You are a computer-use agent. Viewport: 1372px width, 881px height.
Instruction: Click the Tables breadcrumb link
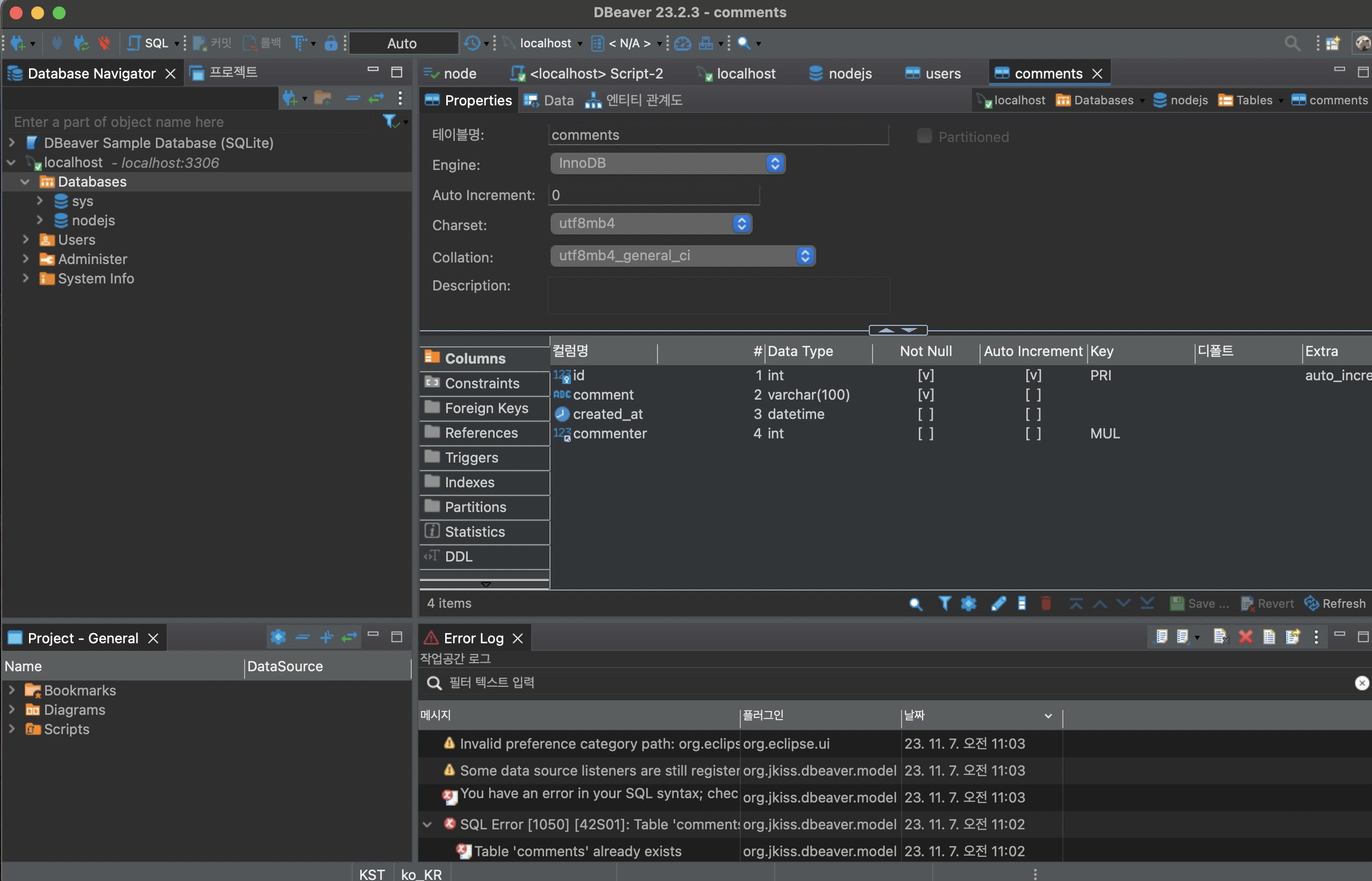click(x=1246, y=100)
